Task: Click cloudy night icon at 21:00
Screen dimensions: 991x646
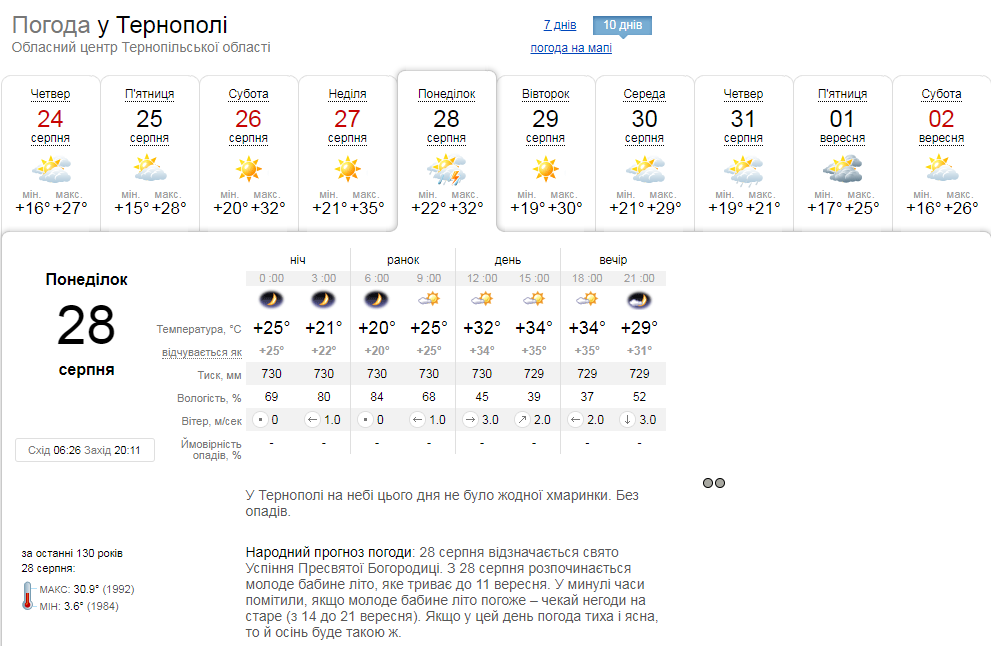Action: coord(639,300)
